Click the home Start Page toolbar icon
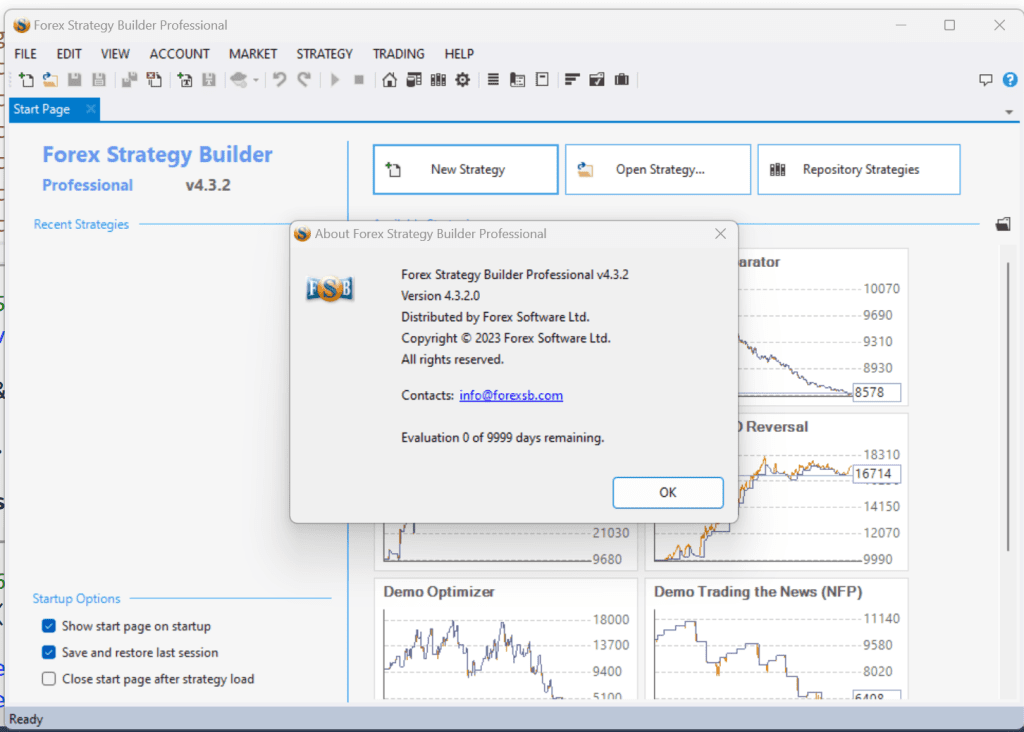1024x732 pixels. coord(390,80)
